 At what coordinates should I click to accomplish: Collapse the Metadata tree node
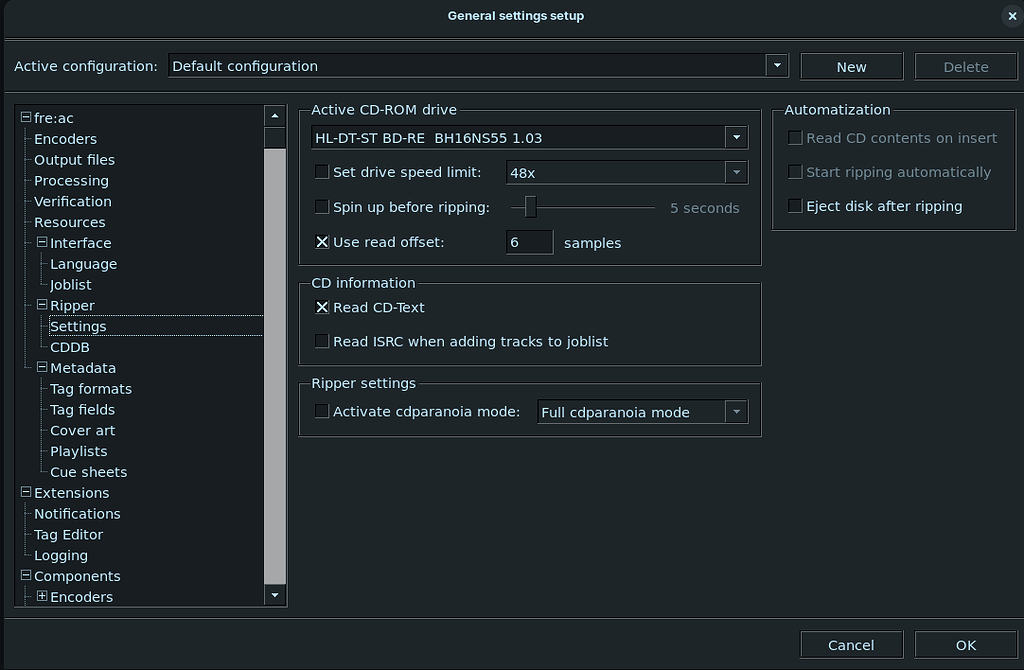coord(42,368)
